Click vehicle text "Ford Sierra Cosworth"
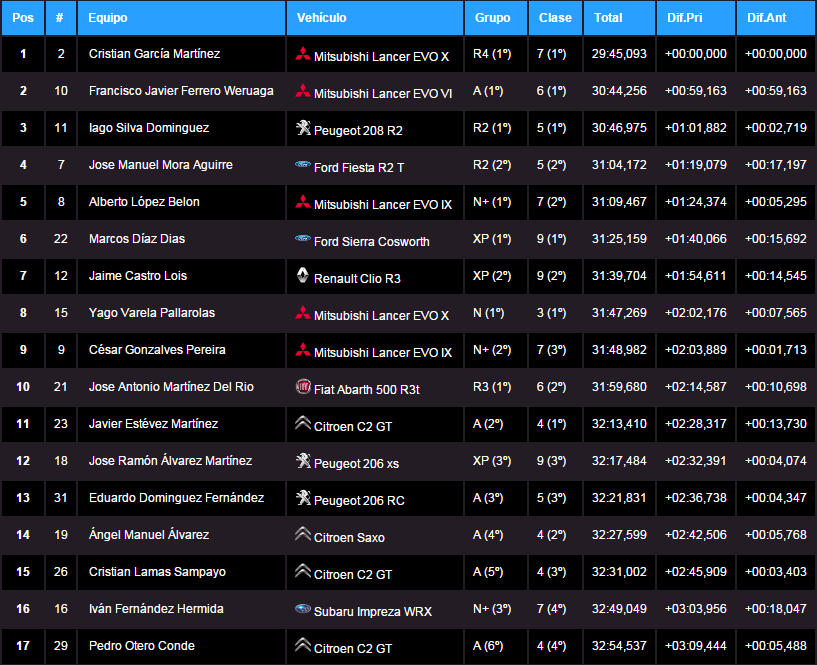 coord(372,241)
